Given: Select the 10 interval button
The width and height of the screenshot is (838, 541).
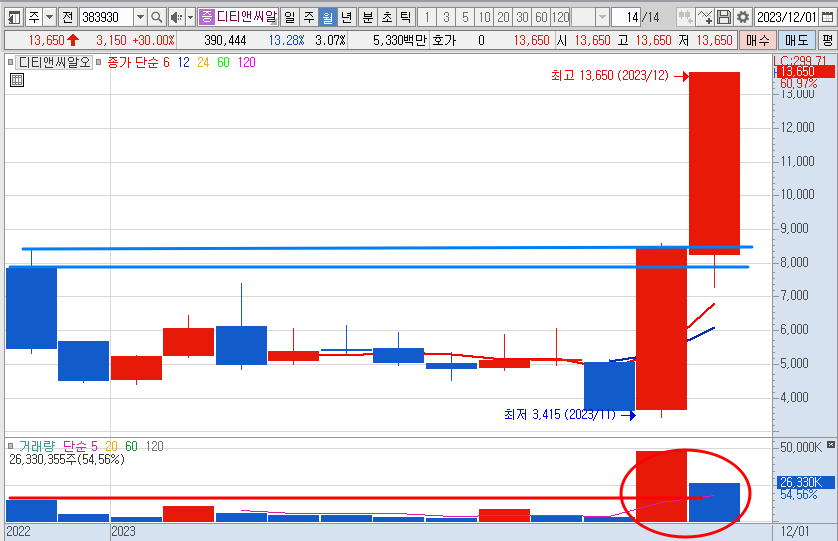Looking at the screenshot, I should 484,18.
